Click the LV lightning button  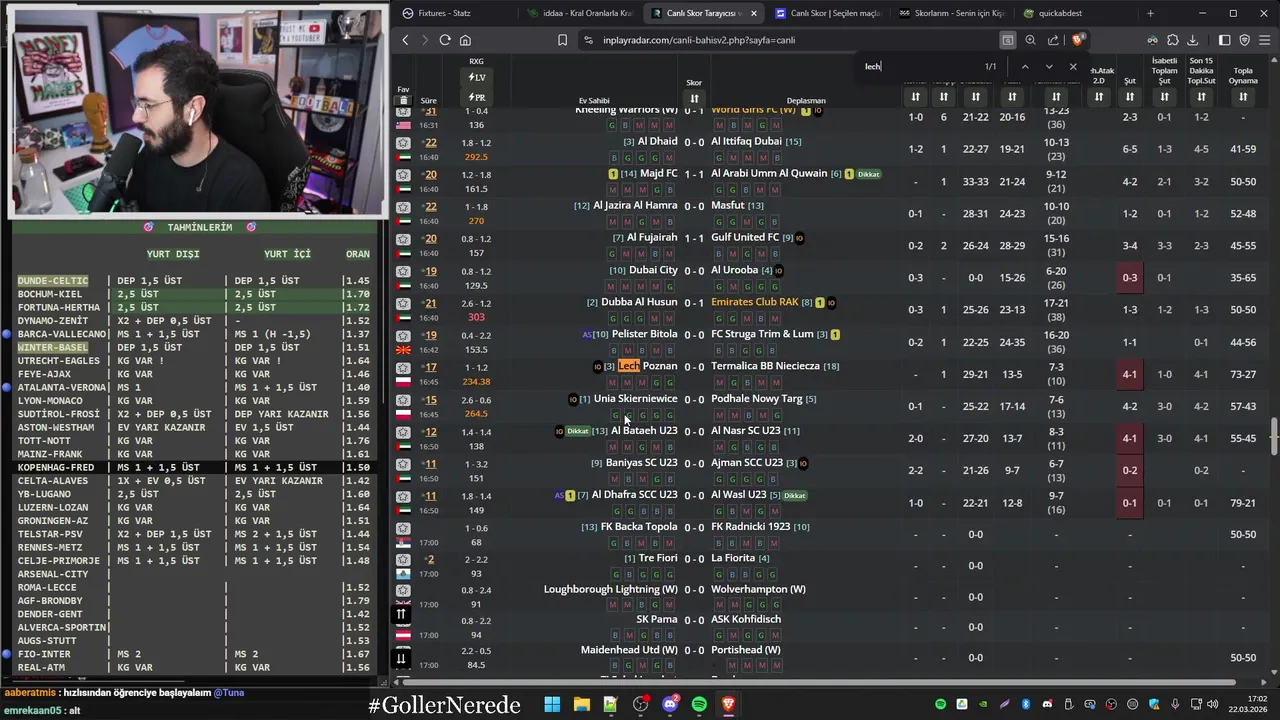477,78
